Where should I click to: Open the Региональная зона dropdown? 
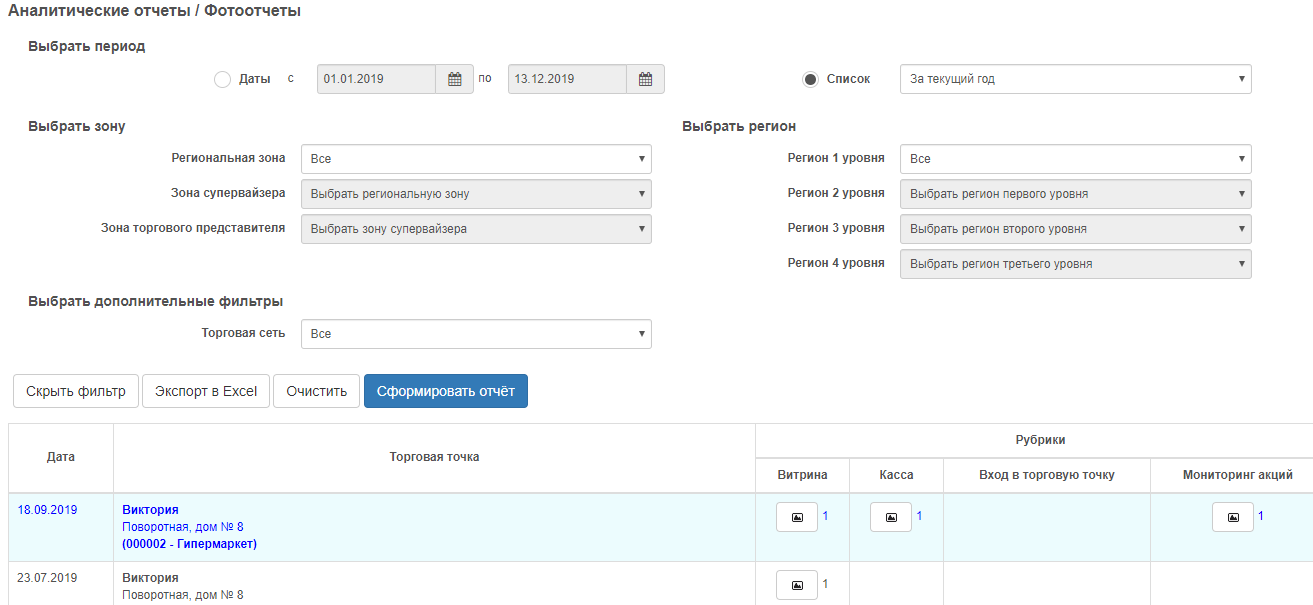tap(476, 159)
